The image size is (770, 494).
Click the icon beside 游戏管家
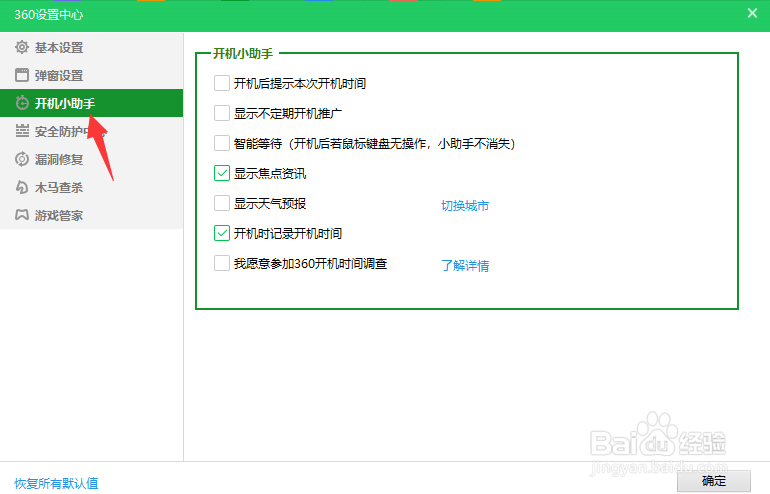[x=22, y=215]
